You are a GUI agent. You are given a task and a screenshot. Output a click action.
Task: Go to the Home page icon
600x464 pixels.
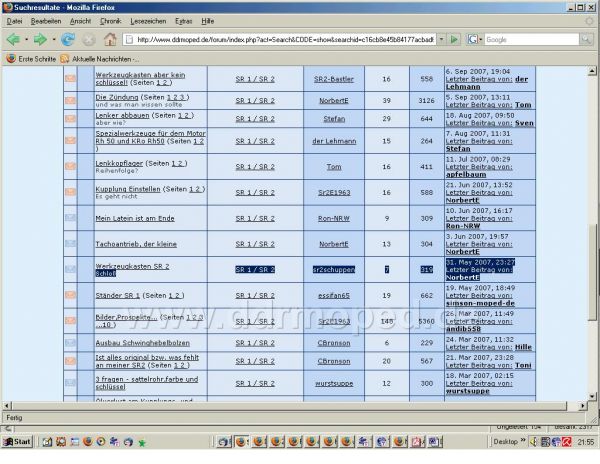coord(109,39)
